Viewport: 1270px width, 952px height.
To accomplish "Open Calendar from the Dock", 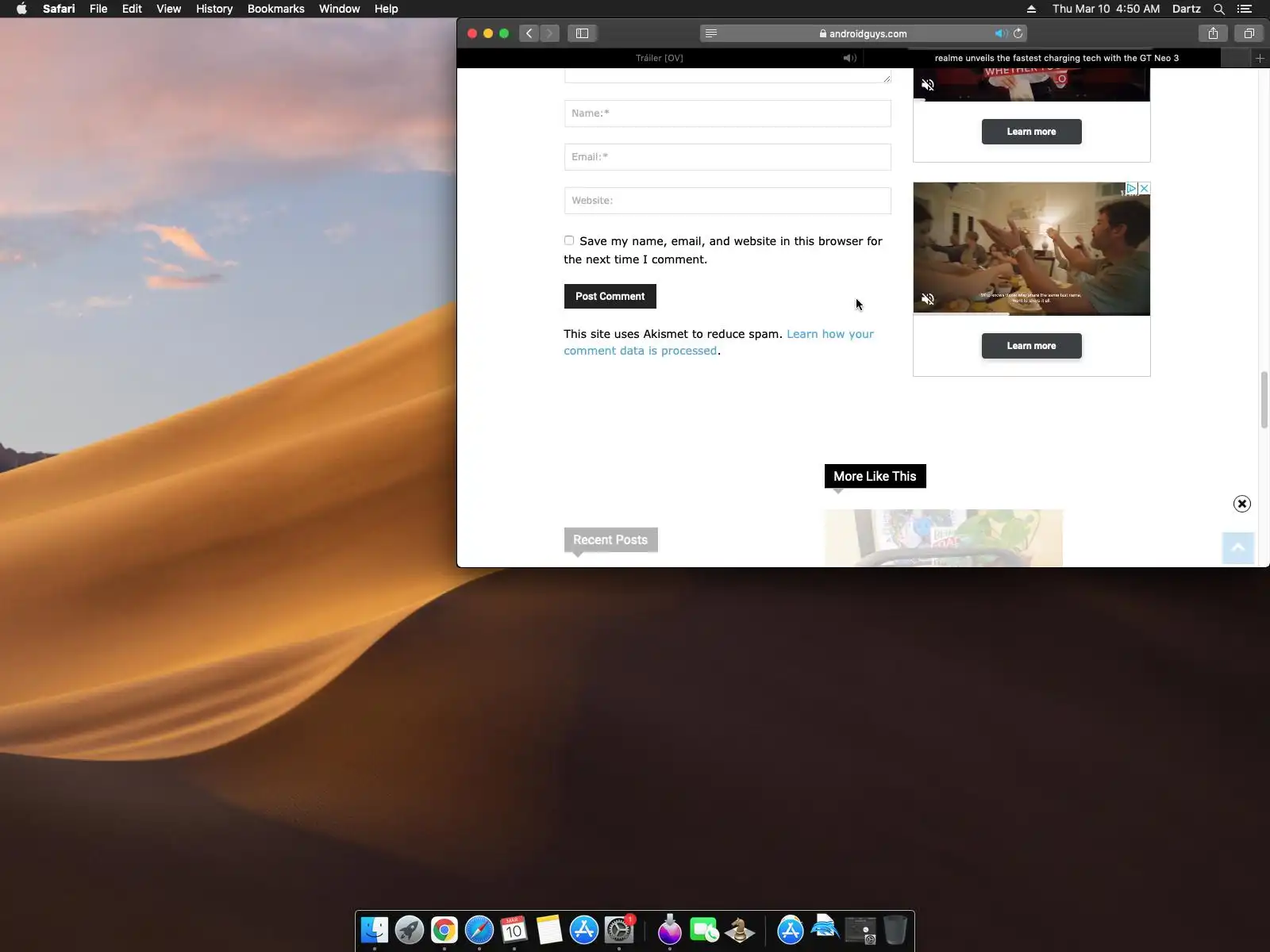I will point(514,930).
